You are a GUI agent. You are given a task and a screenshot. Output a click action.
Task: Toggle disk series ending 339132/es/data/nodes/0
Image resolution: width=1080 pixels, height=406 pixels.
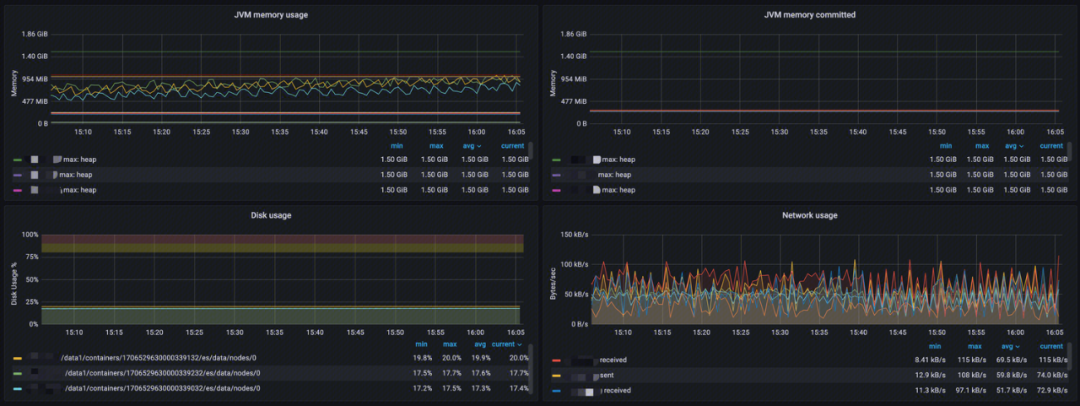(158, 358)
